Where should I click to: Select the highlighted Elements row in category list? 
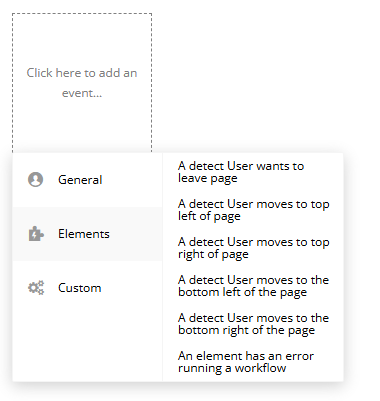tap(87, 234)
